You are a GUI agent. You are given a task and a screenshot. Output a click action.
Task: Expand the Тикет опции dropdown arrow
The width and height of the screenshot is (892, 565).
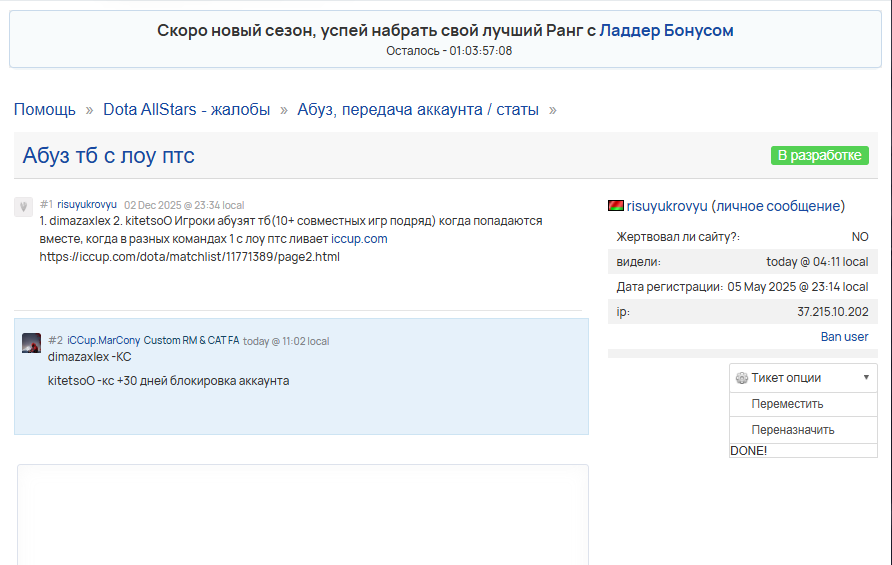point(866,377)
